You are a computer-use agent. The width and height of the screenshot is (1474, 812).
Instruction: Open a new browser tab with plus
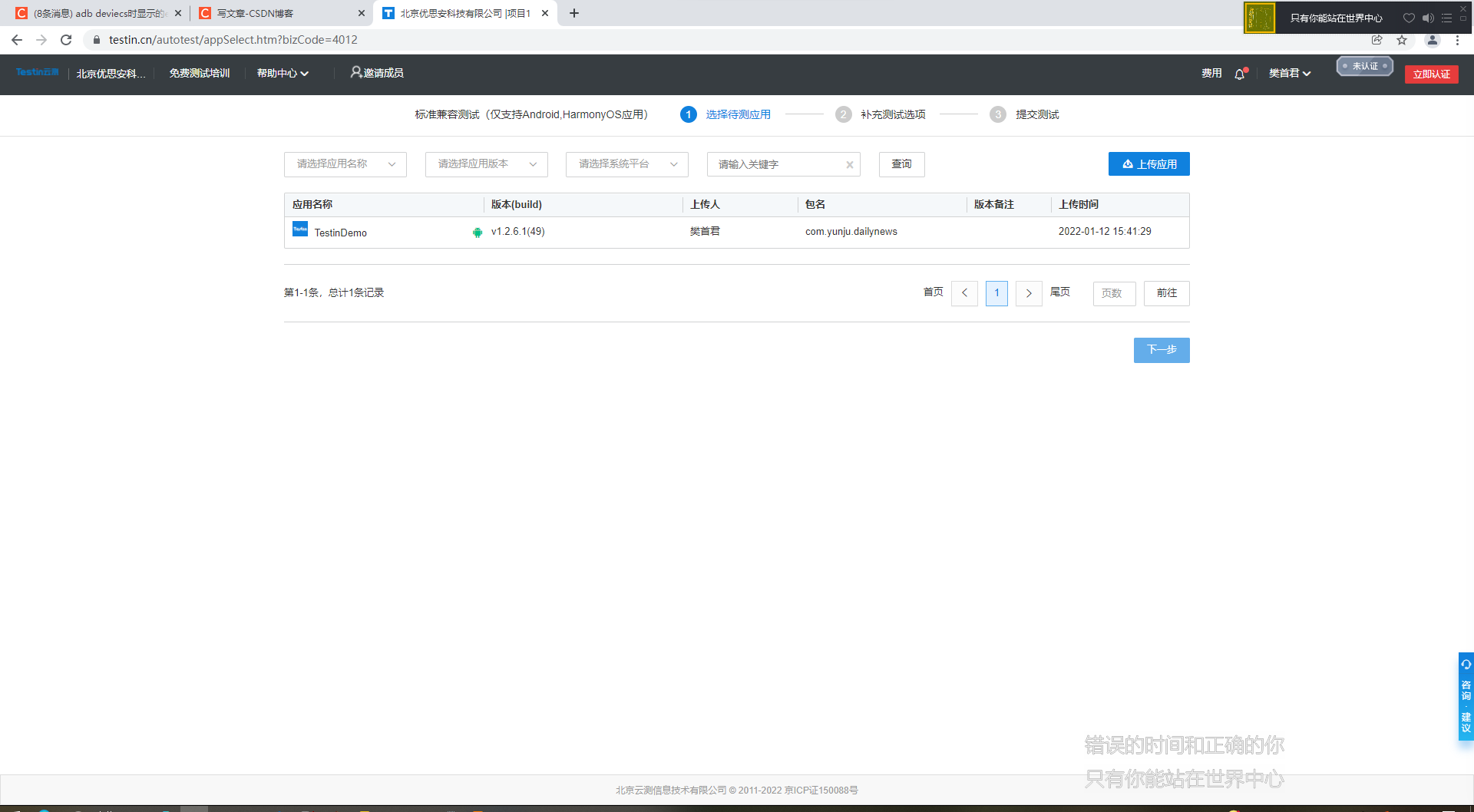coord(574,13)
